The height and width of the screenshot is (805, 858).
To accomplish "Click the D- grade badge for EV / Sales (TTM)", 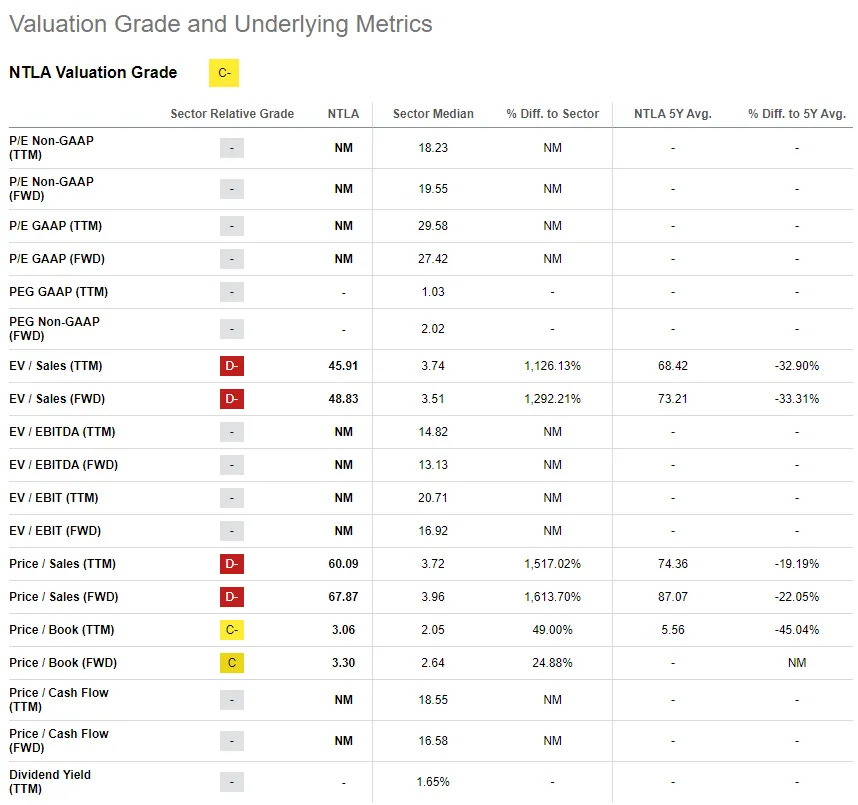I will (232, 366).
